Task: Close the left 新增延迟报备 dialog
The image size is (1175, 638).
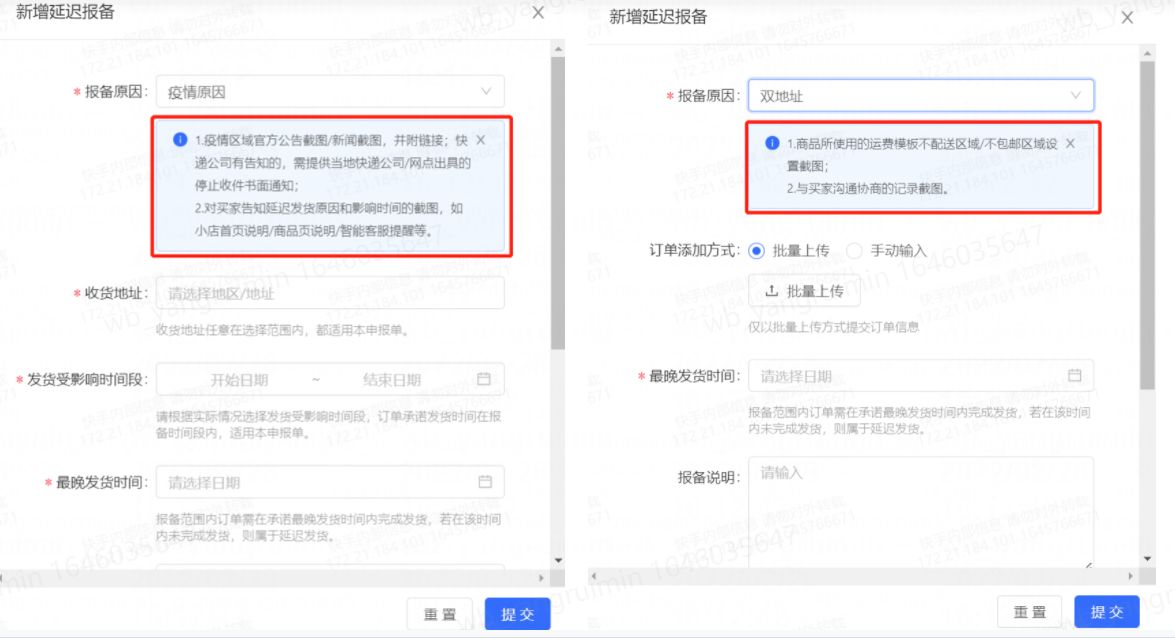Action: [x=537, y=13]
